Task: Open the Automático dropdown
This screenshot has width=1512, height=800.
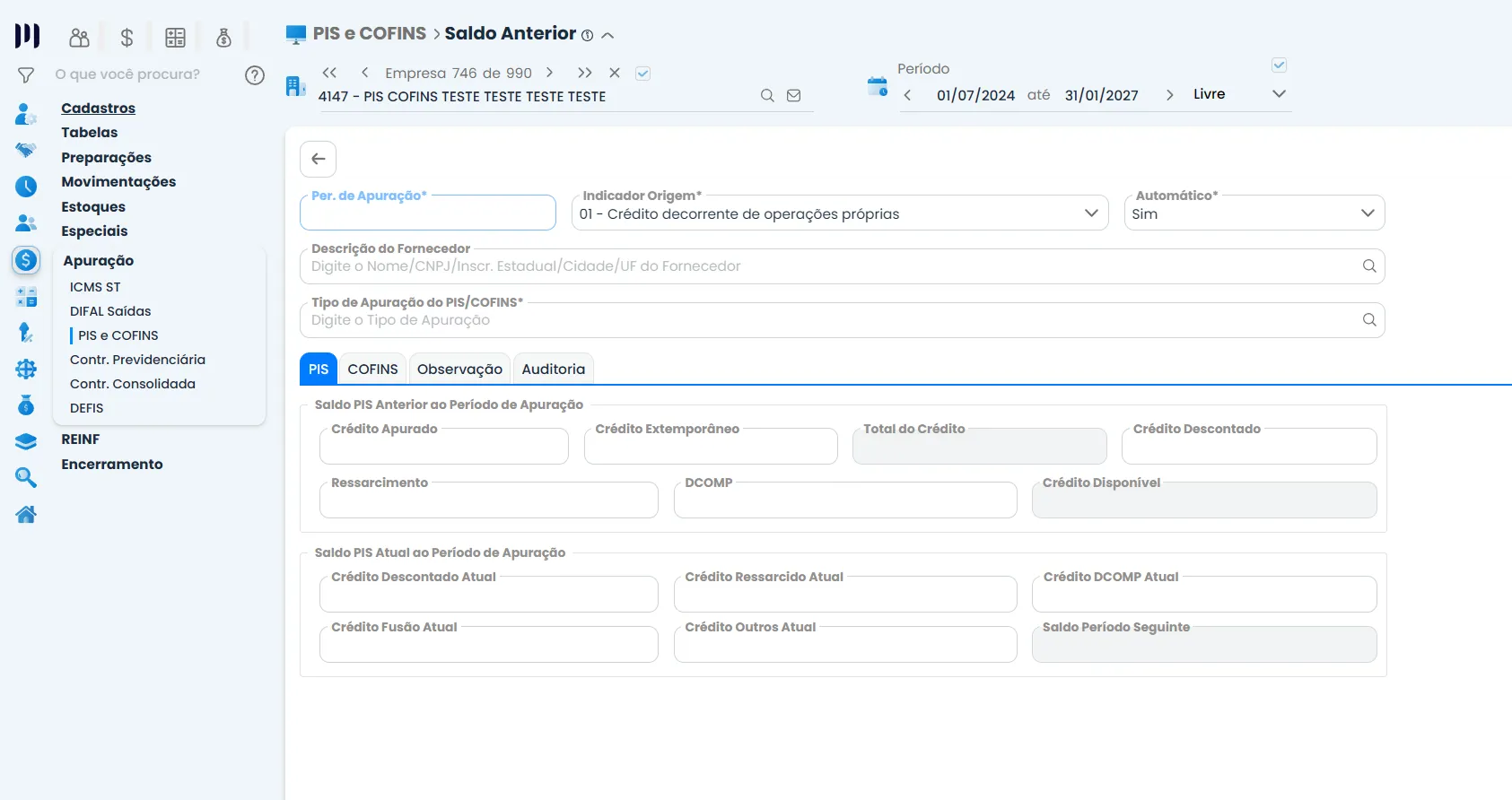Action: (x=1367, y=213)
